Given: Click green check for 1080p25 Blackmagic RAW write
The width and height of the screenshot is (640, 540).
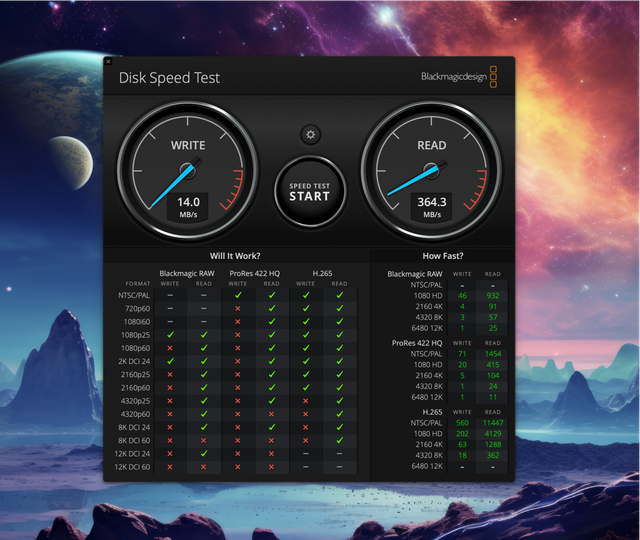Looking at the screenshot, I should (x=170, y=335).
